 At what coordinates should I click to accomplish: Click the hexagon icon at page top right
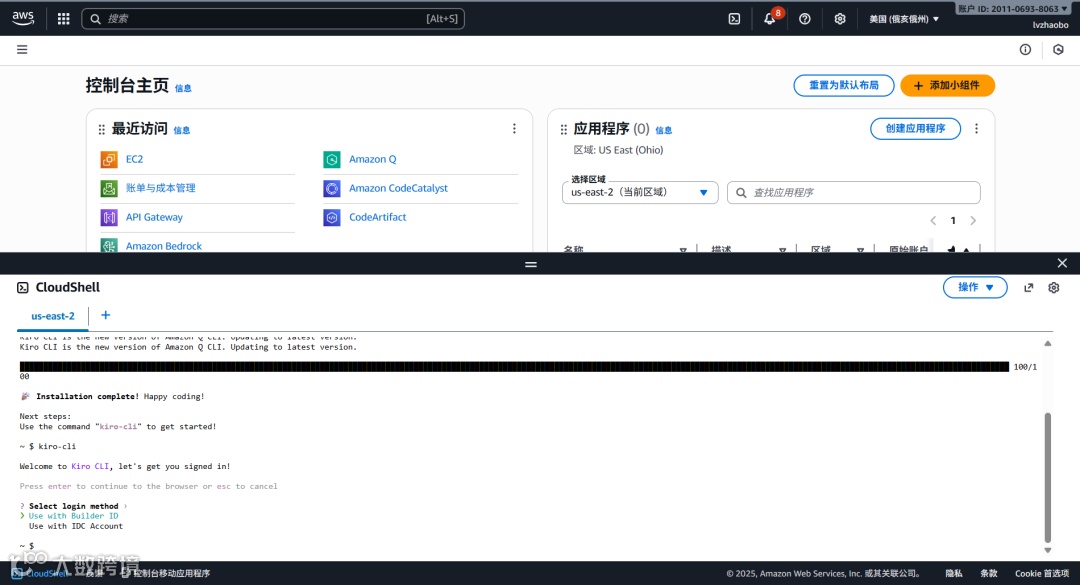[x=1059, y=50]
